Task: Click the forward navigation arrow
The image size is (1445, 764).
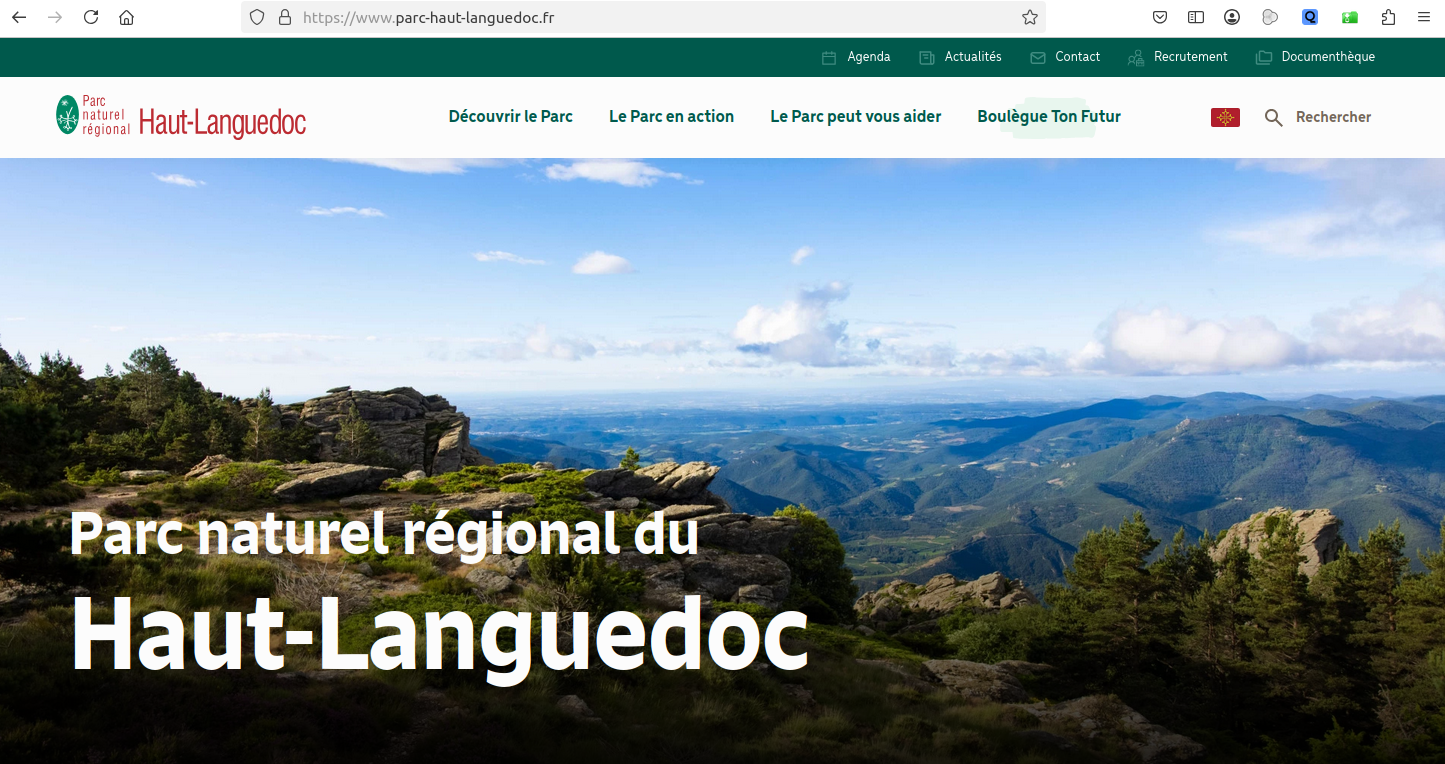Action: tap(55, 17)
